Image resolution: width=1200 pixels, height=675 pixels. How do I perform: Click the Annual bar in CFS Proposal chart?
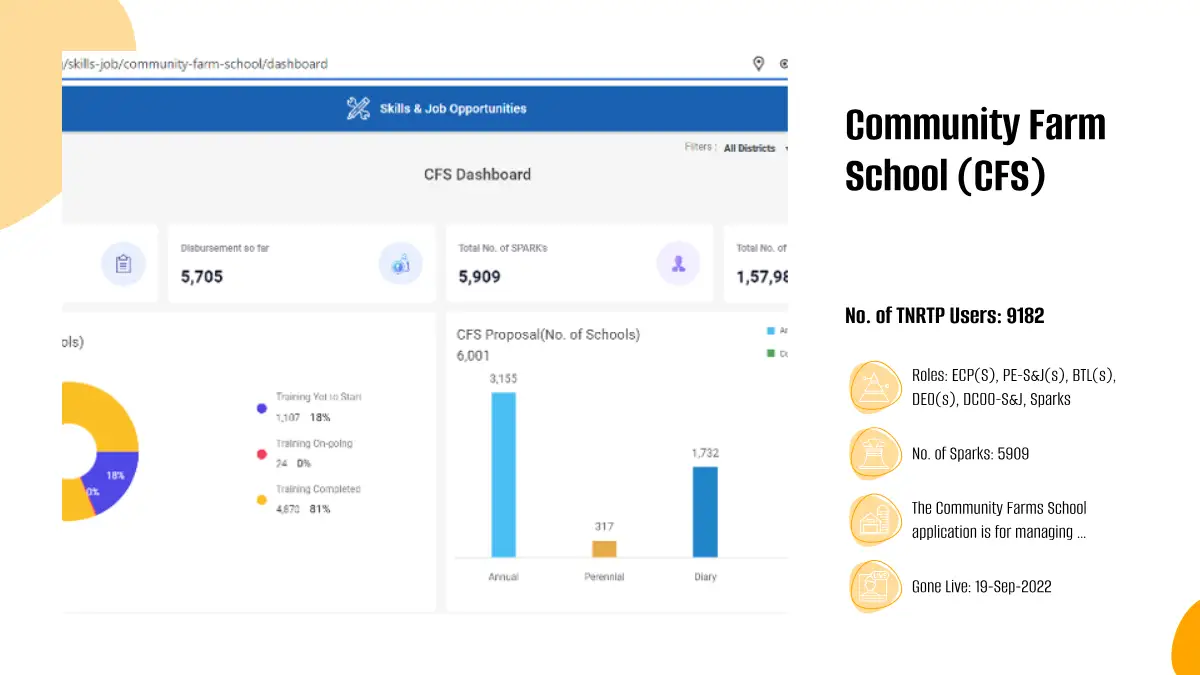(503, 474)
